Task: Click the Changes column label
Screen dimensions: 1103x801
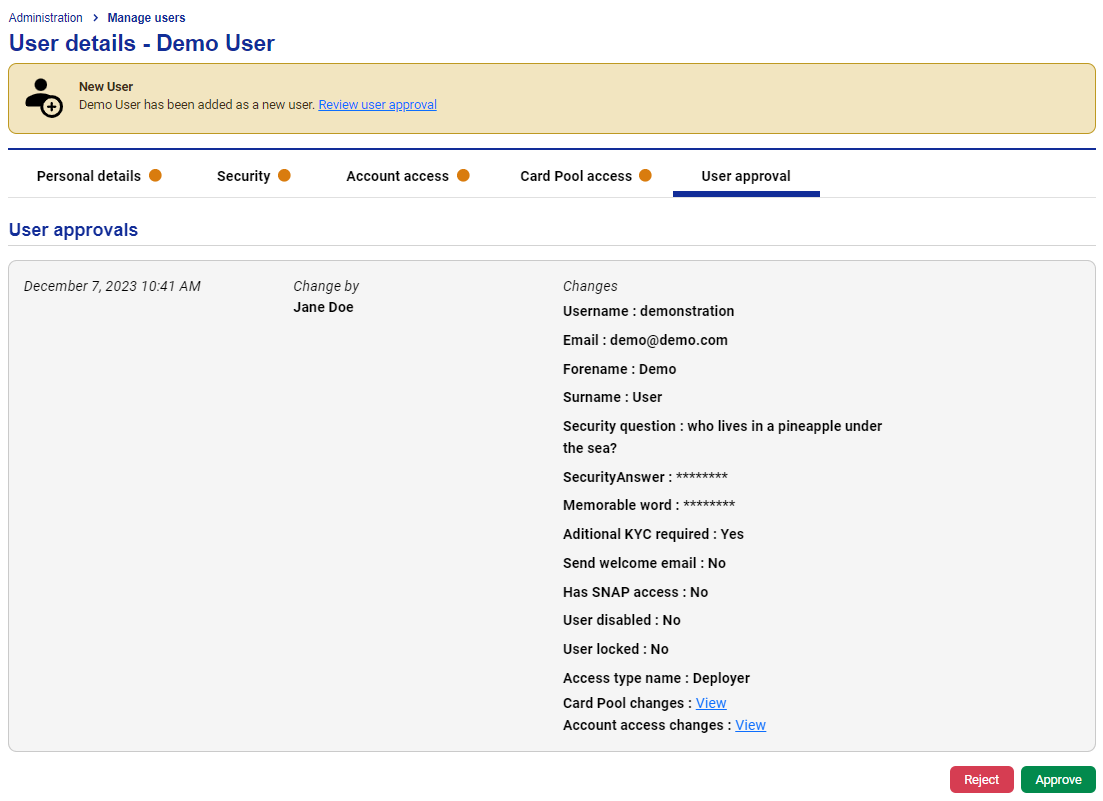Action: pyautogui.click(x=590, y=286)
